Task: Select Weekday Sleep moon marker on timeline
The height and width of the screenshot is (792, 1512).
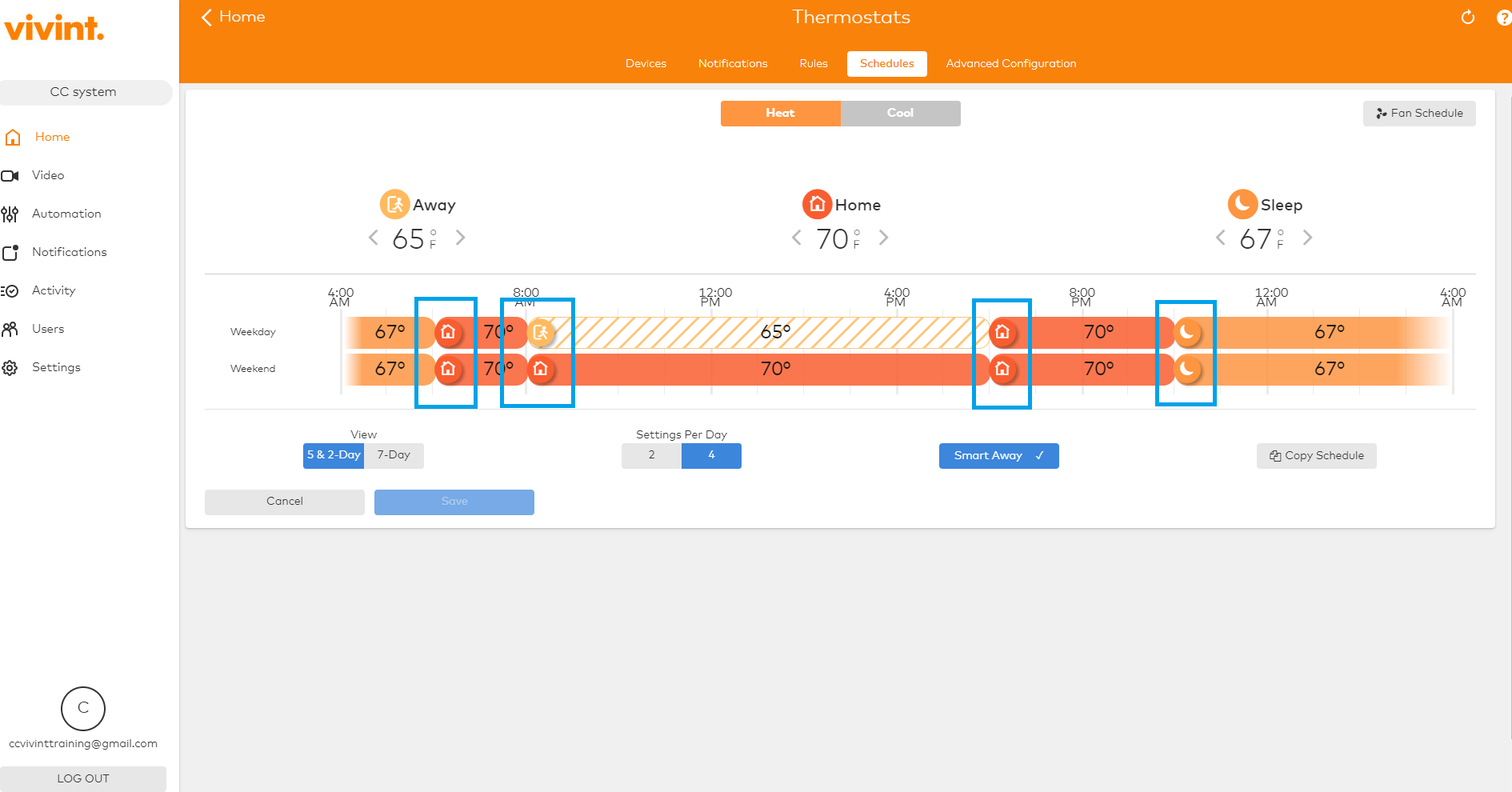Action: 1187,332
